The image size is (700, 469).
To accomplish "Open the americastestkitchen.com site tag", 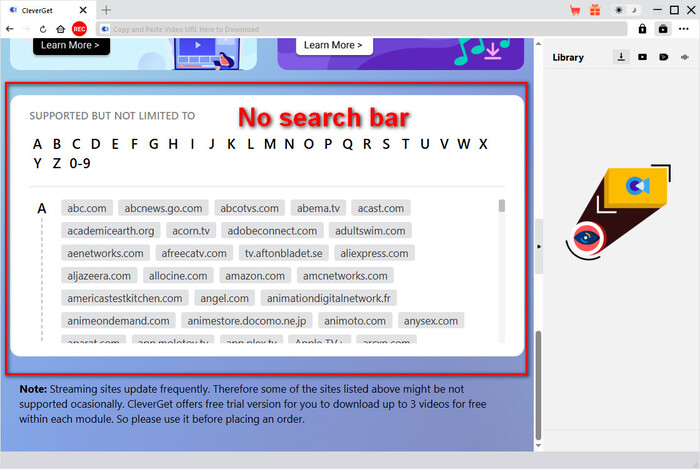I will (x=125, y=298).
